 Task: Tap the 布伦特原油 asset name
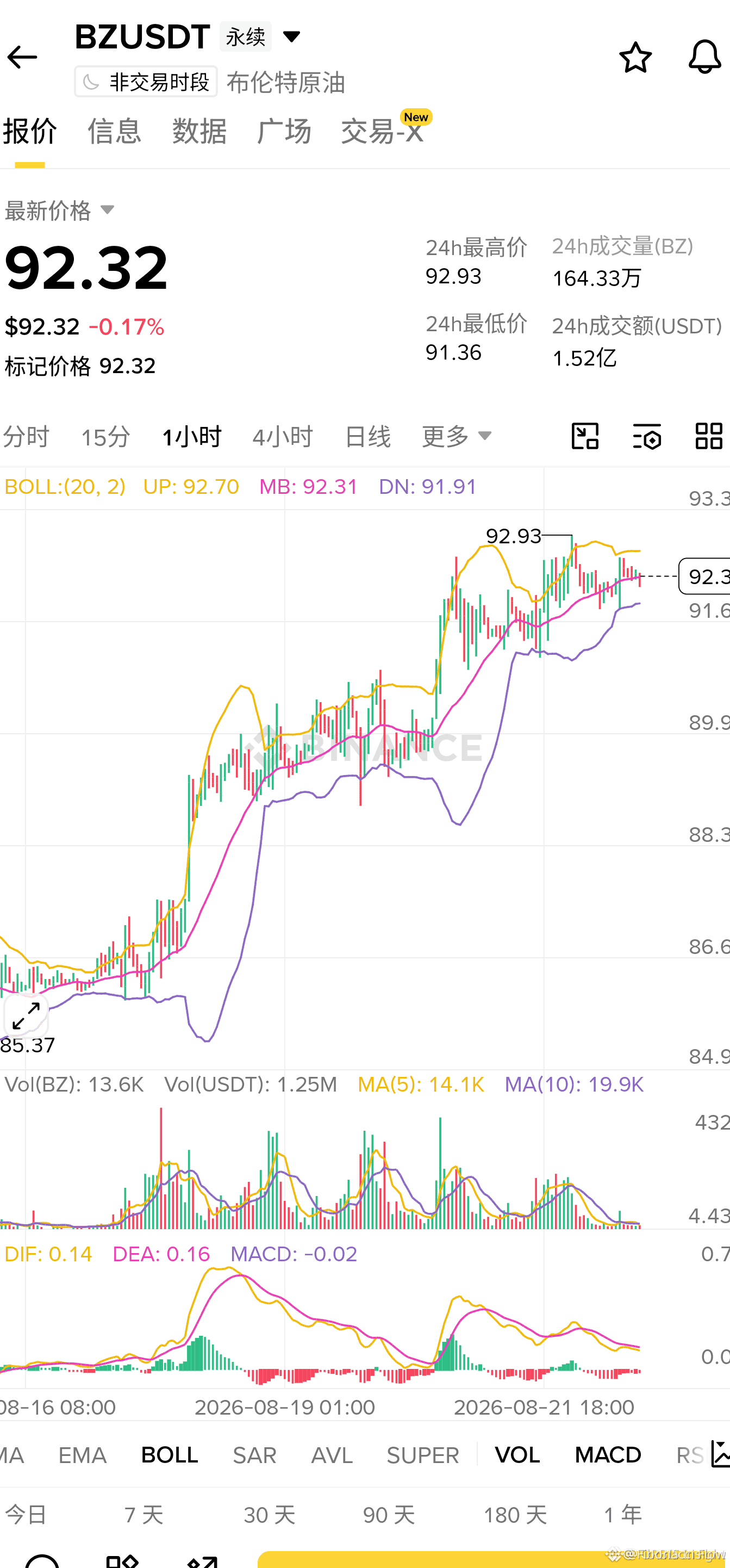285,82
